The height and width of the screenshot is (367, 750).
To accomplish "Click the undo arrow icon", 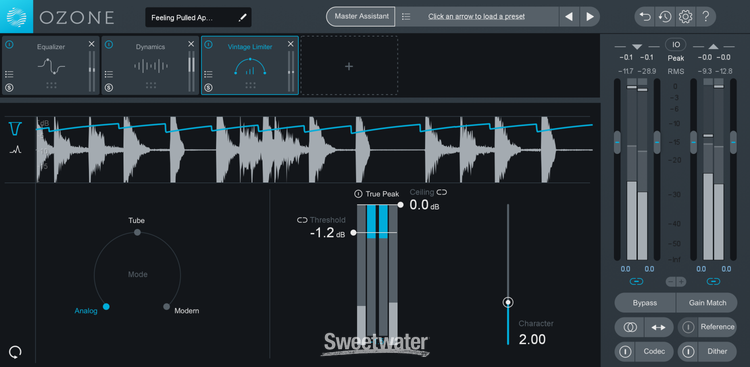I will [x=645, y=17].
